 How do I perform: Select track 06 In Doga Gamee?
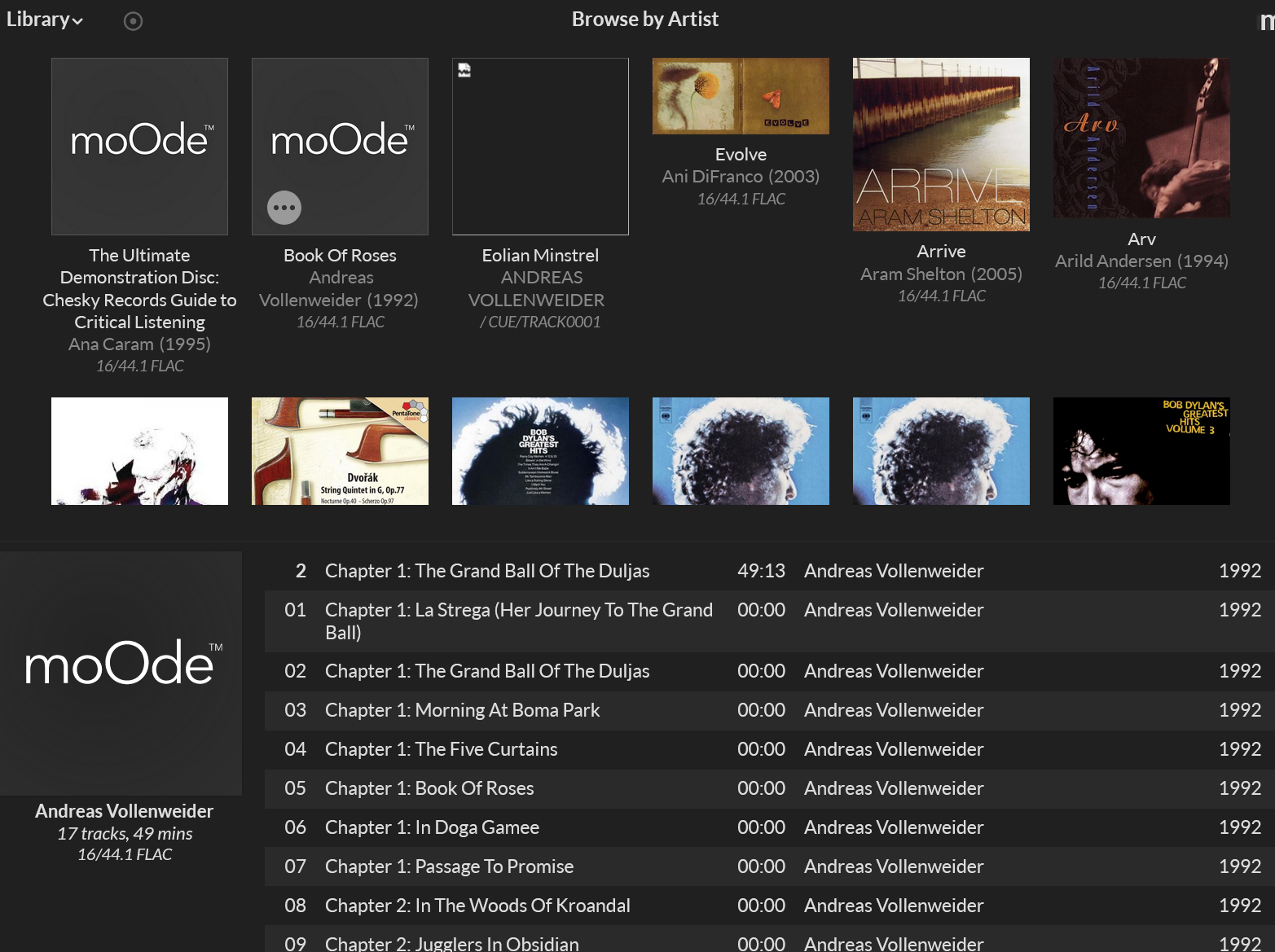[x=770, y=827]
